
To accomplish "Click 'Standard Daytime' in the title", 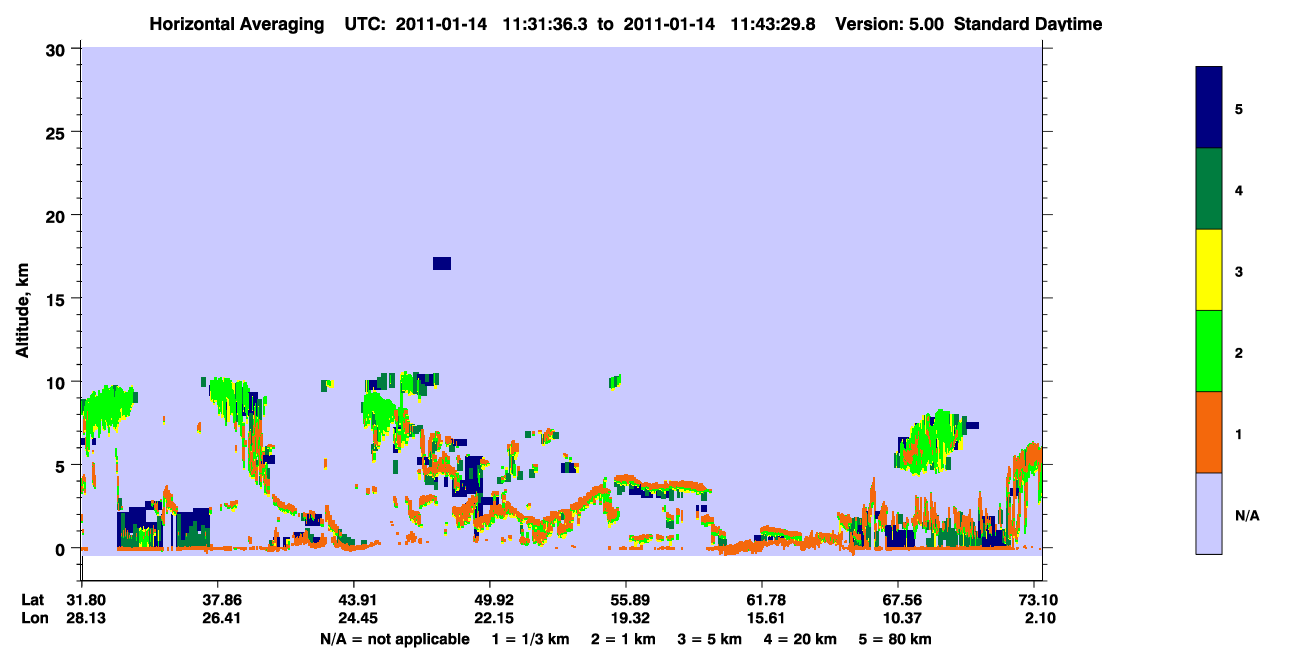I will tap(1028, 24).
